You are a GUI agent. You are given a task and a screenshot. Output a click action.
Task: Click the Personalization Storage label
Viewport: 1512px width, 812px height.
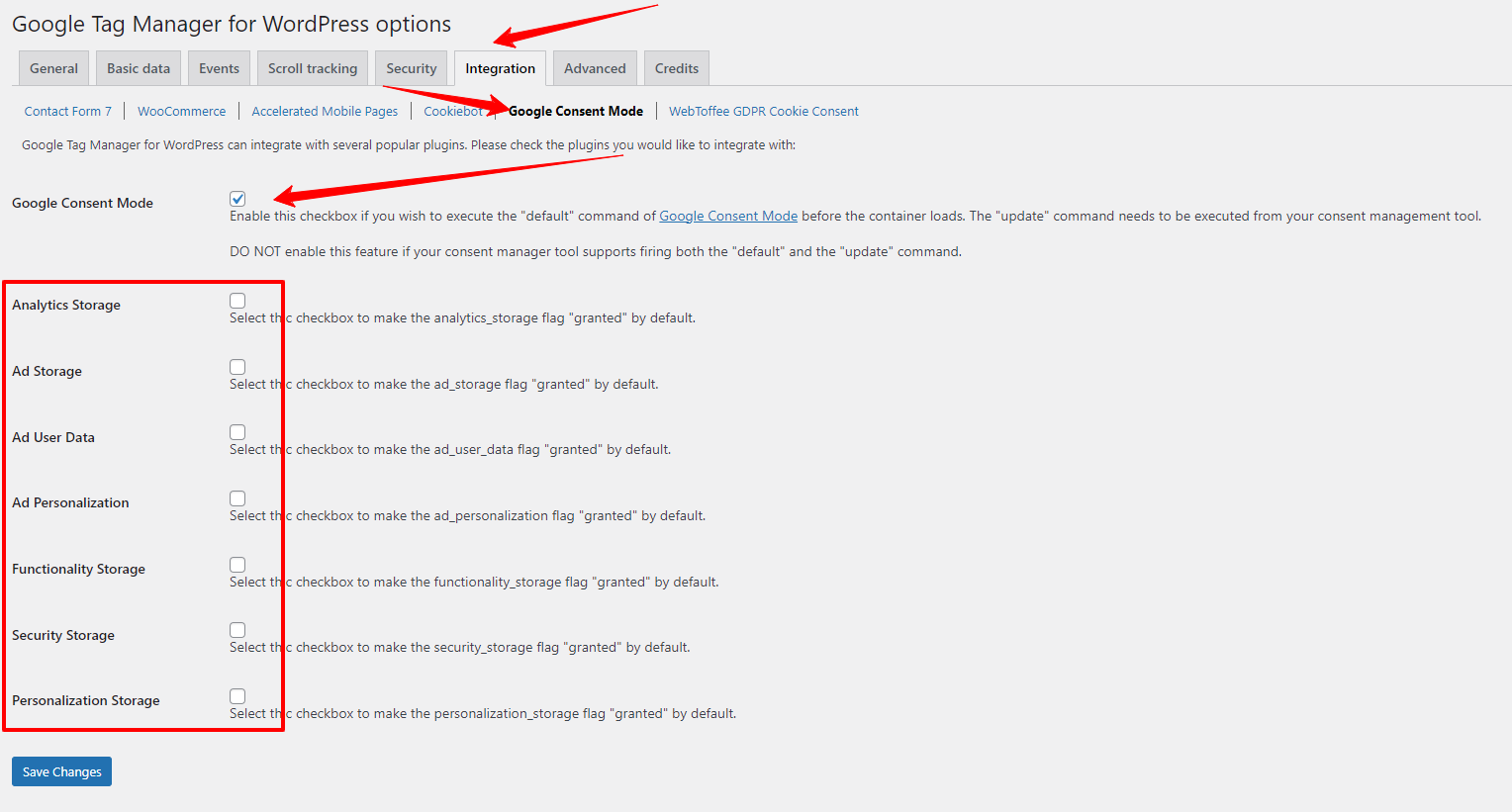click(86, 700)
